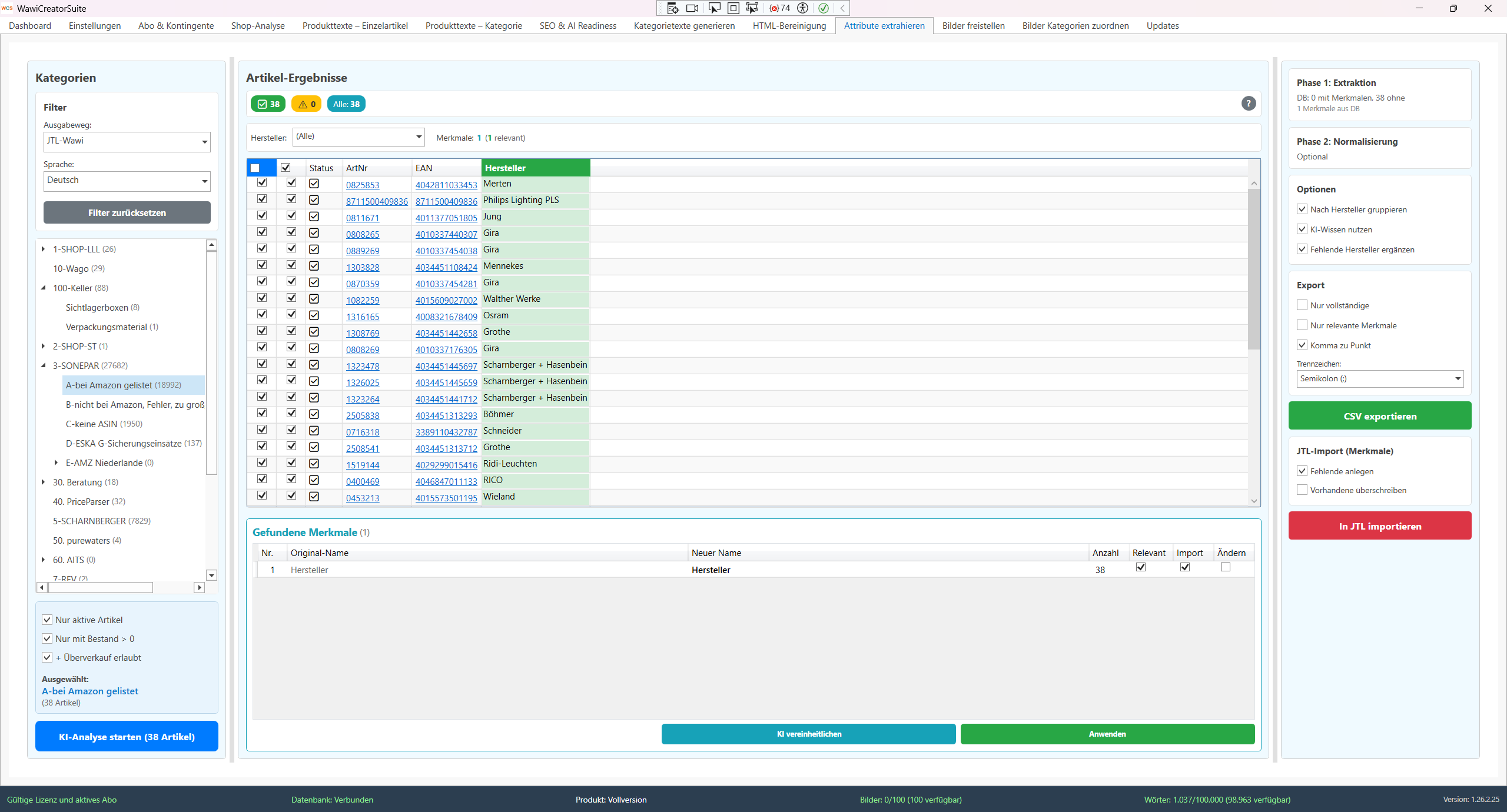The image size is (1507, 812).
Task: Open the live visual tree debug icon
Action: point(673,8)
